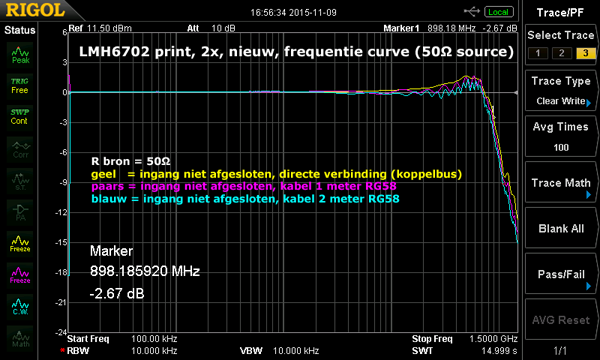Click the yellow Freeze trace icon
This screenshot has width=600, height=360.
(20, 244)
